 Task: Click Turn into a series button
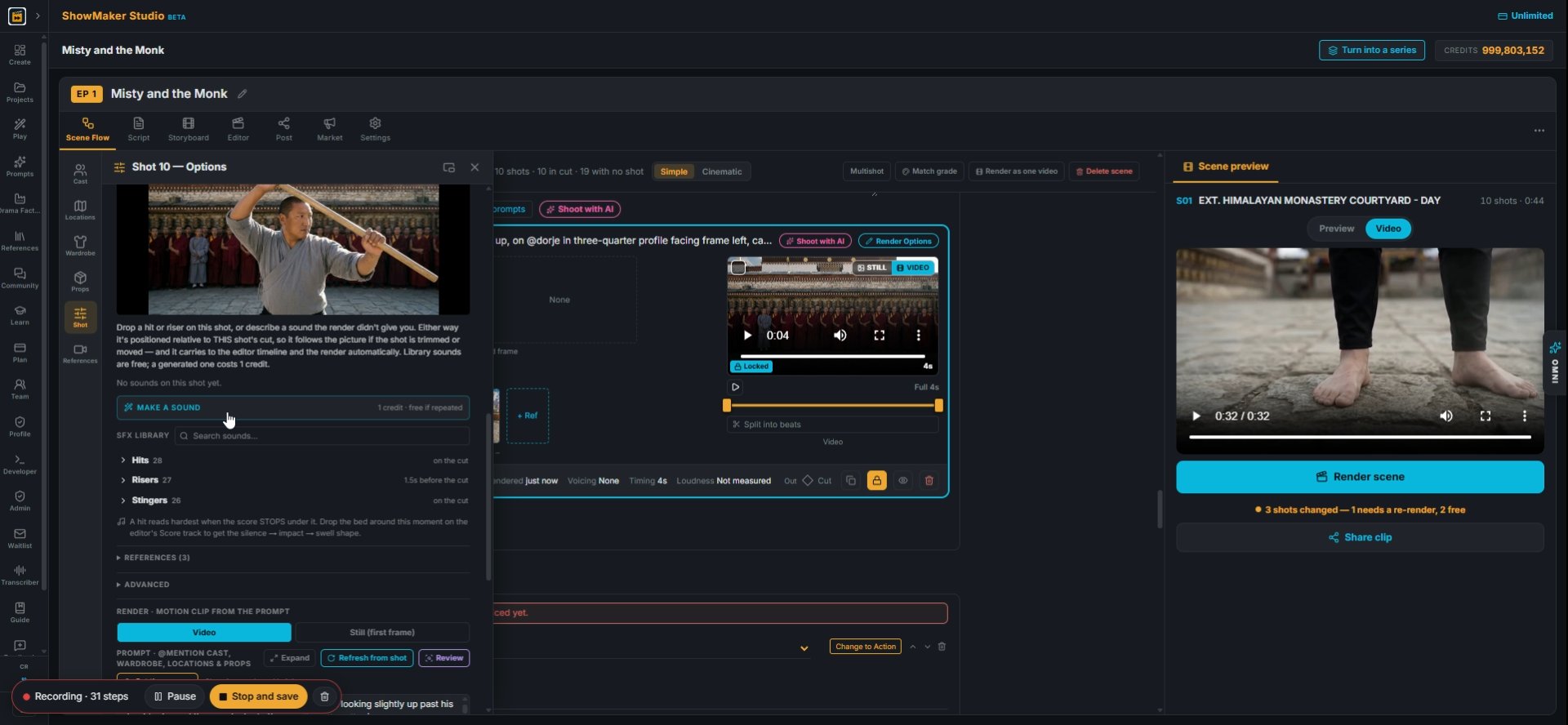(1371, 50)
